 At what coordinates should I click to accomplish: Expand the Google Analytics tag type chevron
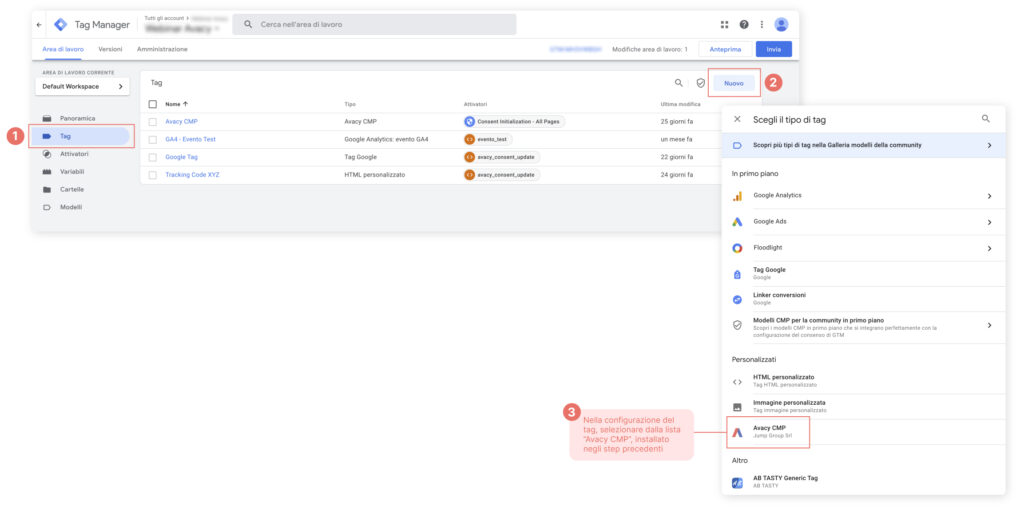(x=989, y=196)
